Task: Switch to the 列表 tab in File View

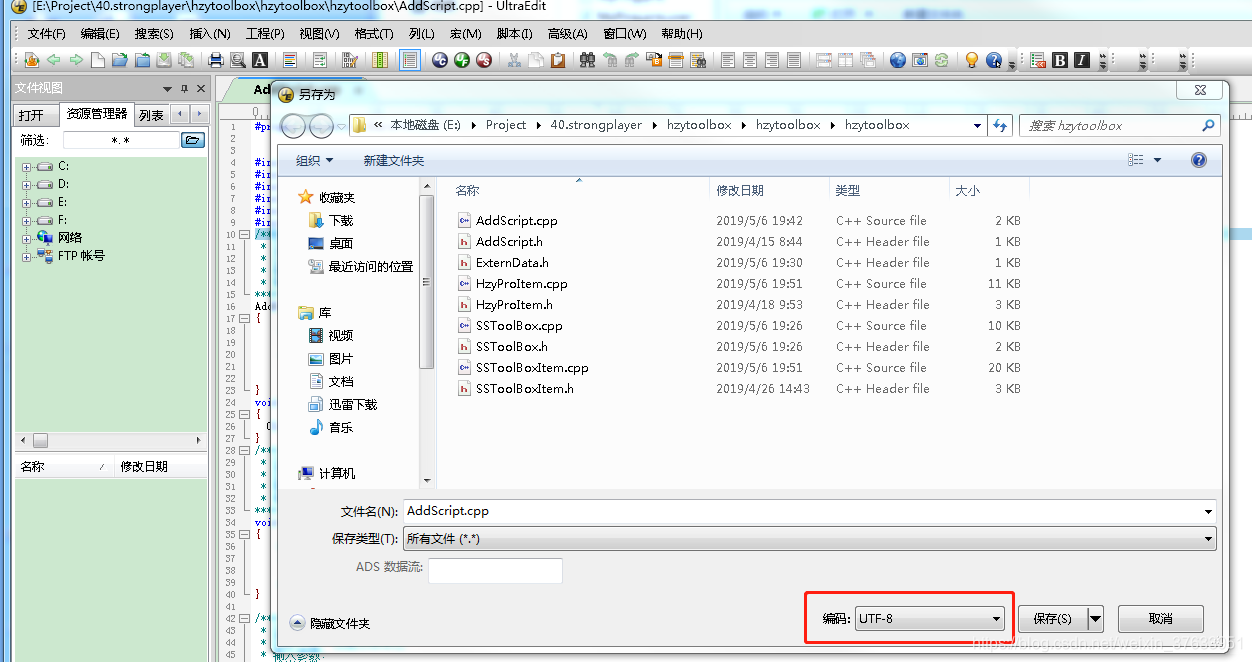Action: click(x=151, y=115)
